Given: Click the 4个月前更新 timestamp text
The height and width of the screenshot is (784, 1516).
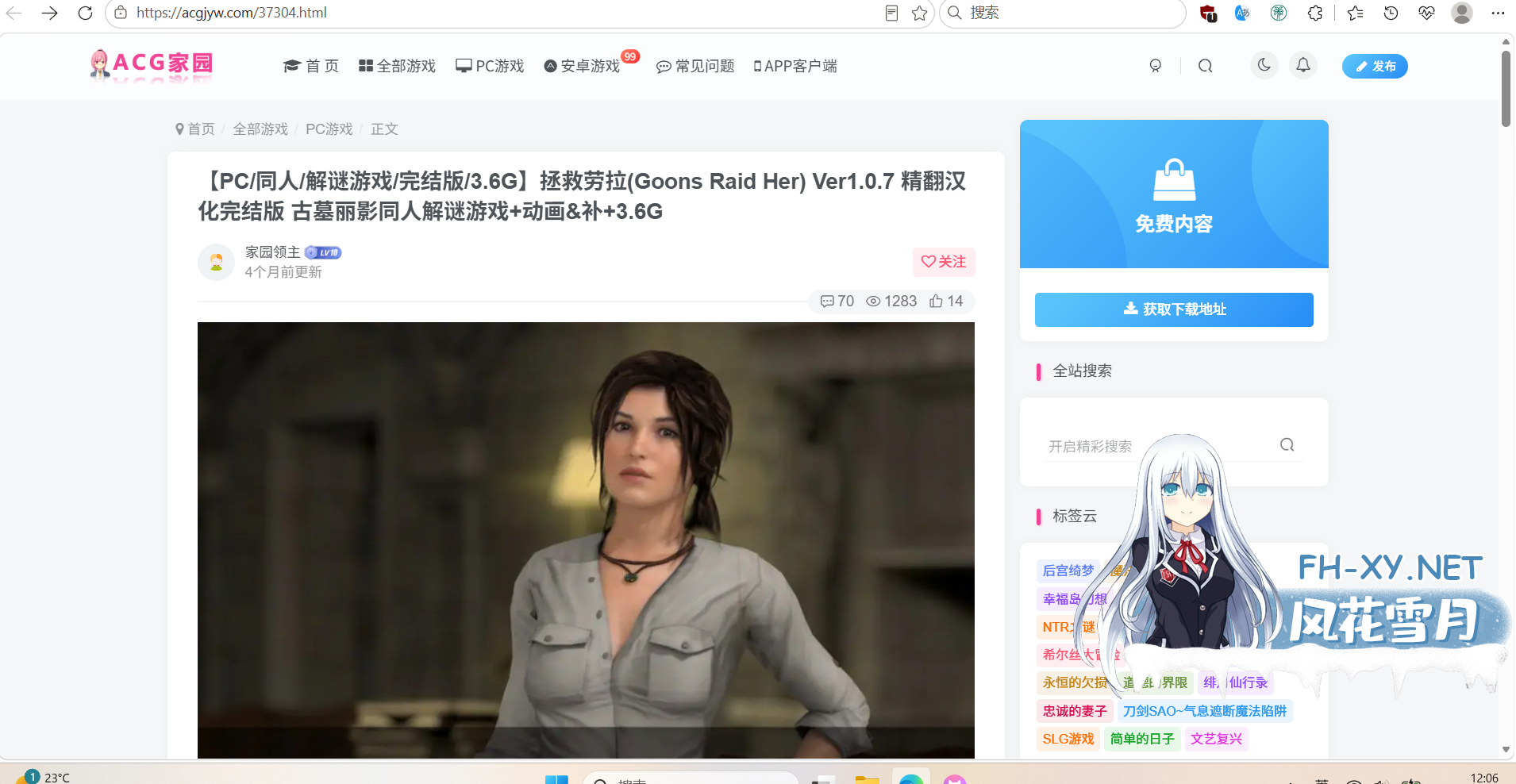Looking at the screenshot, I should [283, 272].
